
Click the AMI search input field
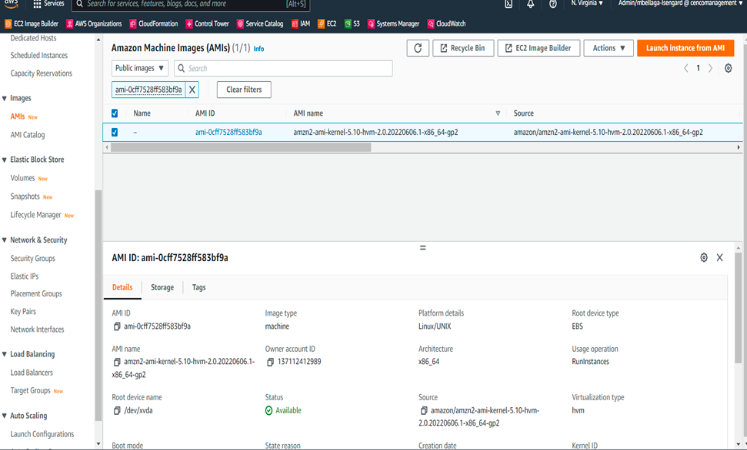pyautogui.click(x=285, y=69)
